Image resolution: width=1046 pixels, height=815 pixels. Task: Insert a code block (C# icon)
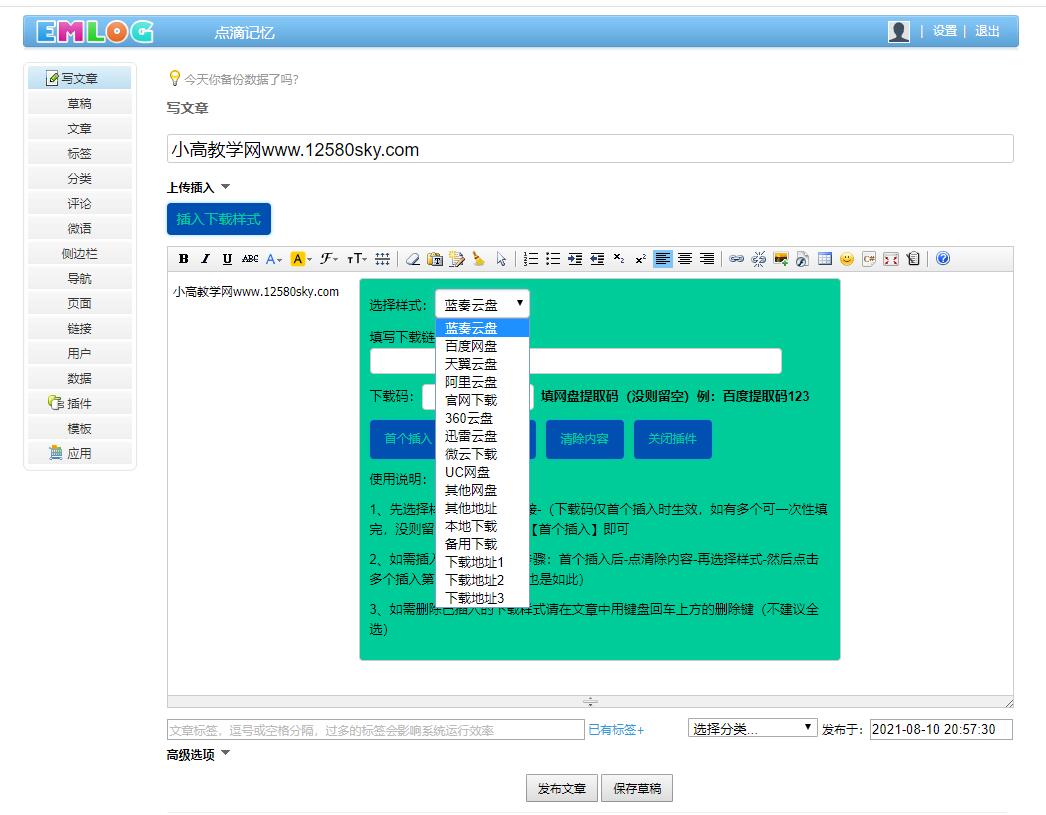[869, 259]
